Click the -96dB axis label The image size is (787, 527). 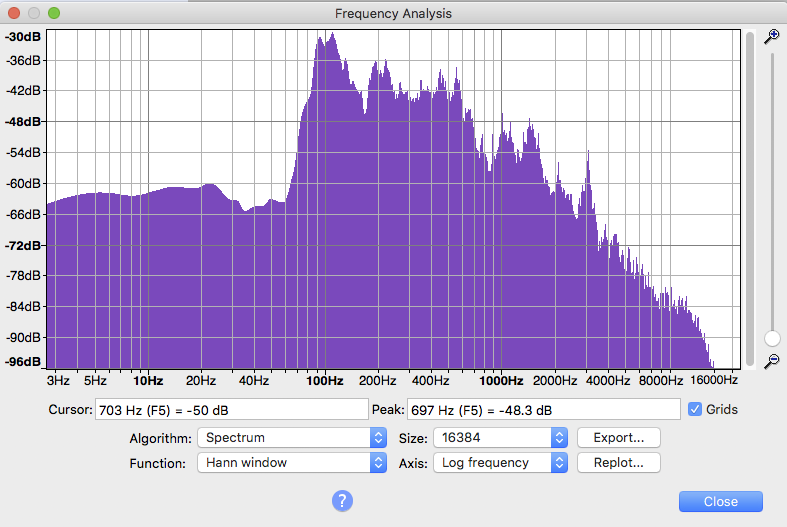coord(23,361)
